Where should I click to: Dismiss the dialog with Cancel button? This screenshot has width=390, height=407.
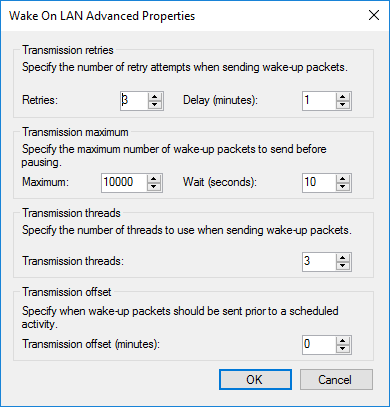336,379
